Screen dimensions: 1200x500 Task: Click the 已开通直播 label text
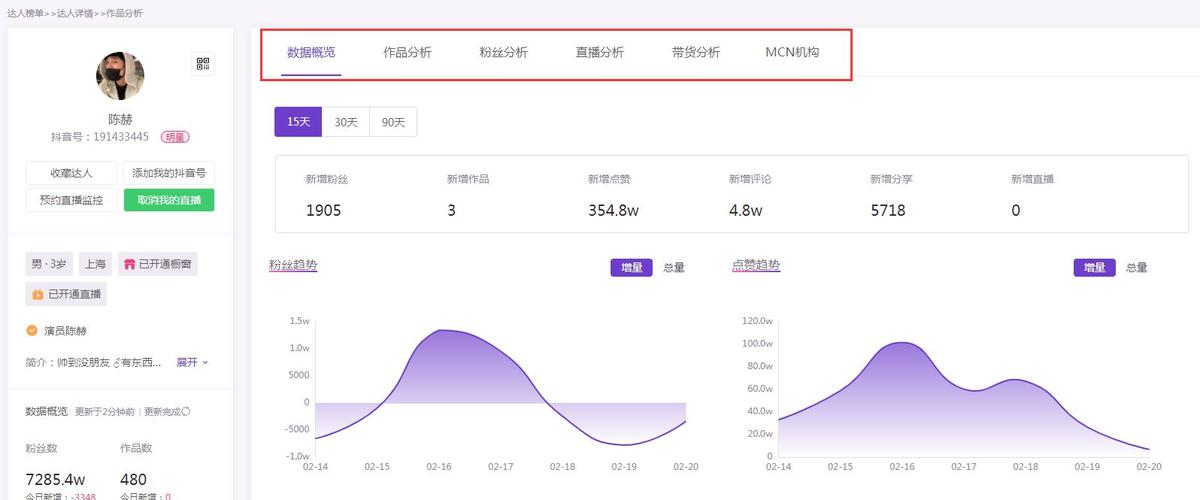click(x=73, y=294)
